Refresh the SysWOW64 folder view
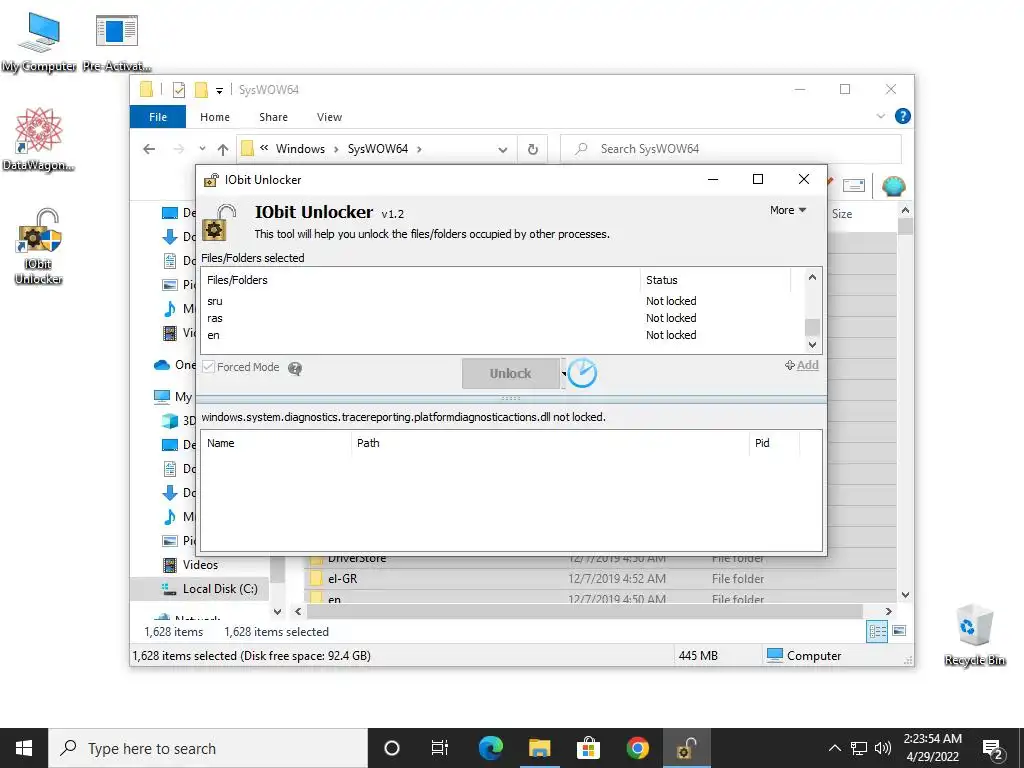 (533, 150)
